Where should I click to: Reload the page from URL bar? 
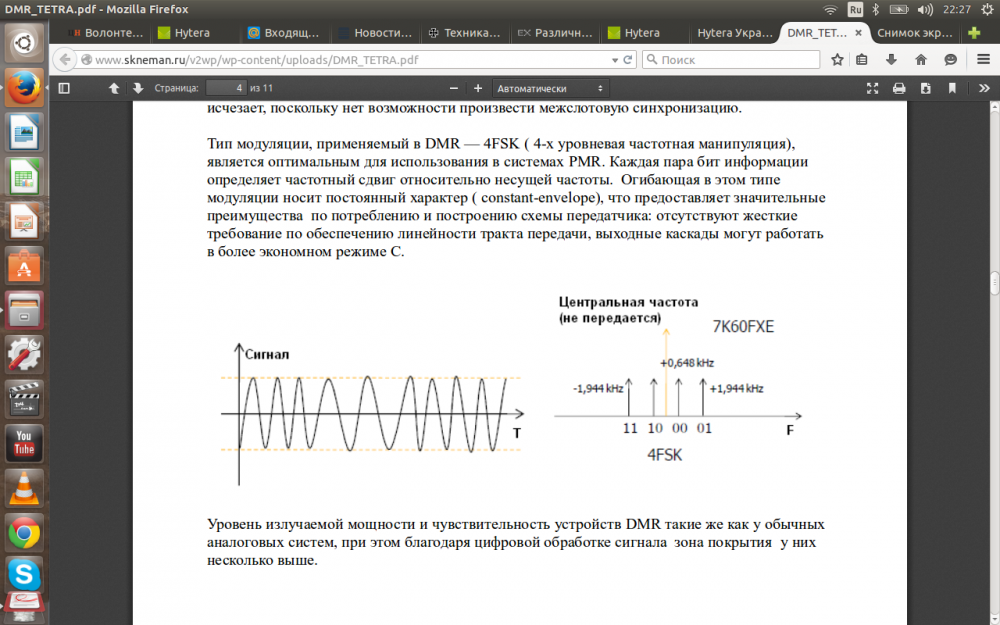(628, 60)
